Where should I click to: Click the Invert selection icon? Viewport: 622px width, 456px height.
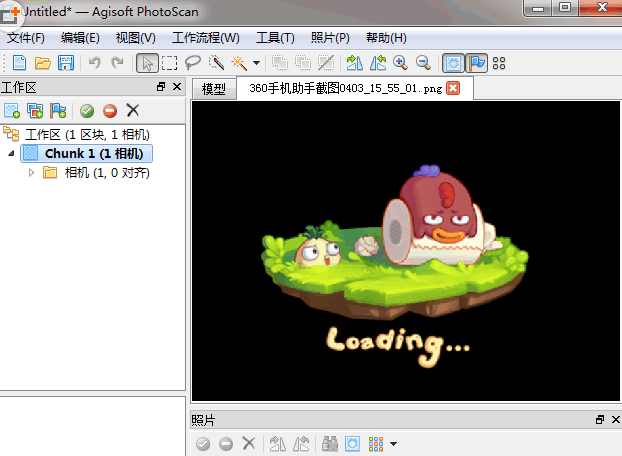[326, 63]
